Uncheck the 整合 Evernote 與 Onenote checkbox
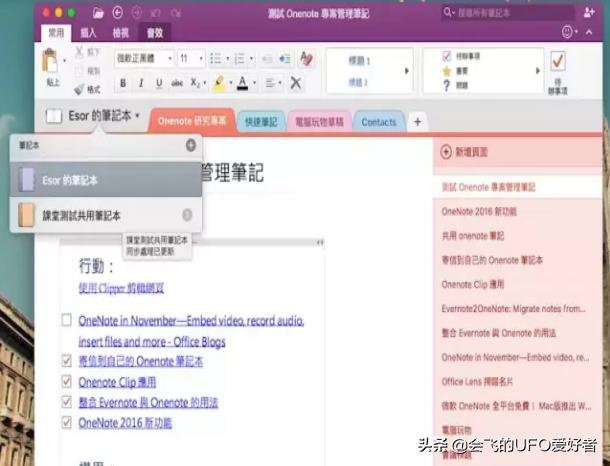This screenshot has width=610, height=466. (67, 402)
